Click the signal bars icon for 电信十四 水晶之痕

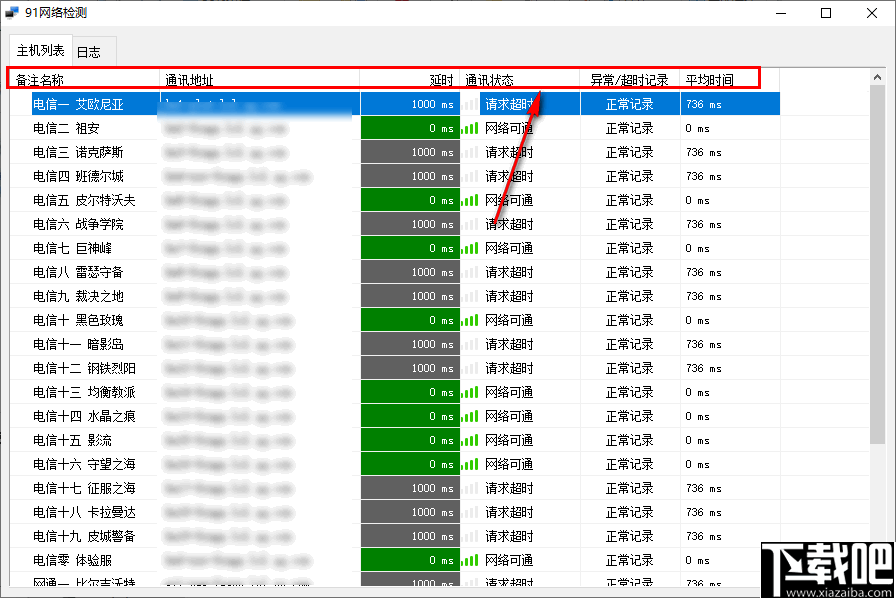point(470,416)
